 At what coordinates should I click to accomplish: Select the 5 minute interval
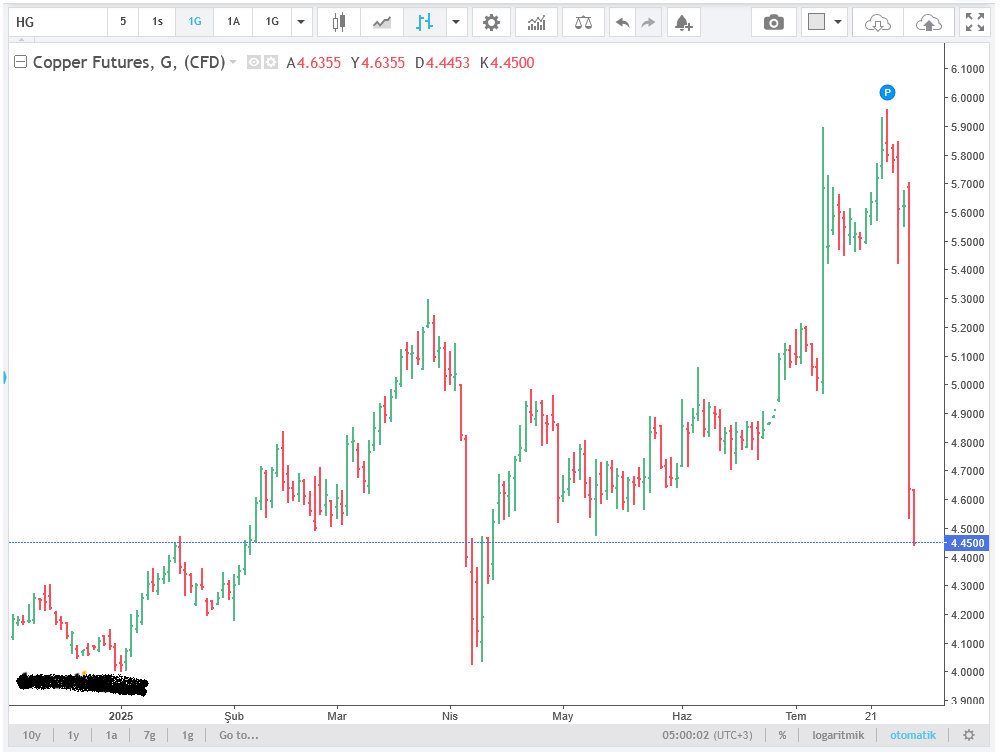point(123,21)
